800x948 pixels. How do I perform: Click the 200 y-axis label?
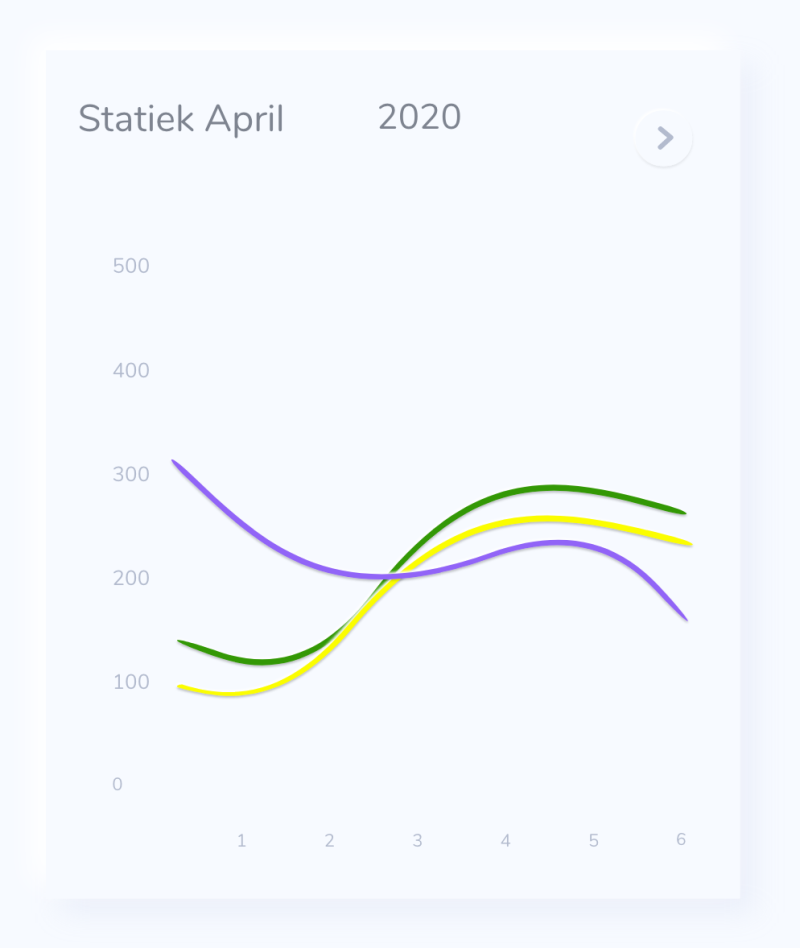pos(131,578)
